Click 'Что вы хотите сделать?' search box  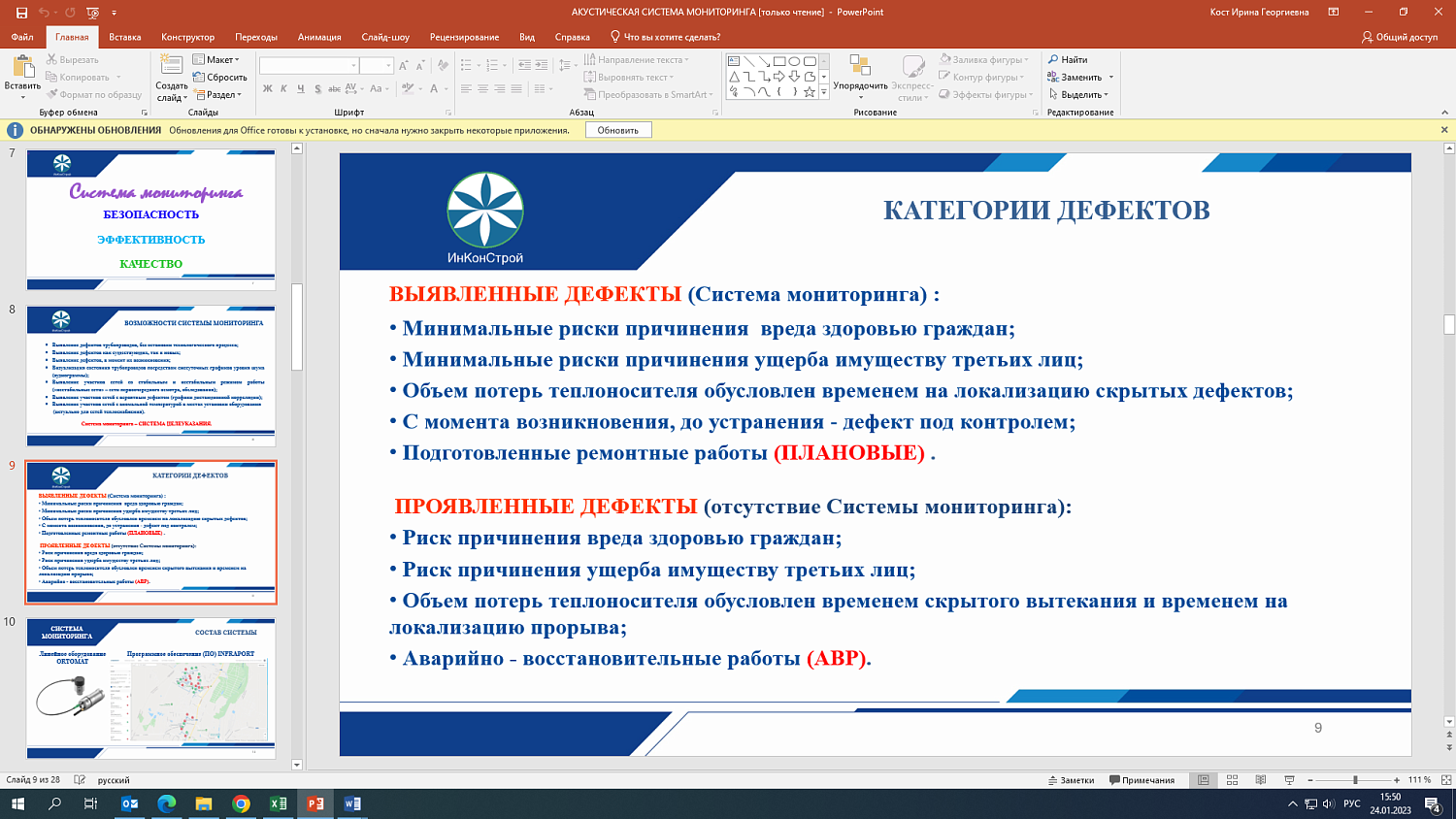point(665,37)
